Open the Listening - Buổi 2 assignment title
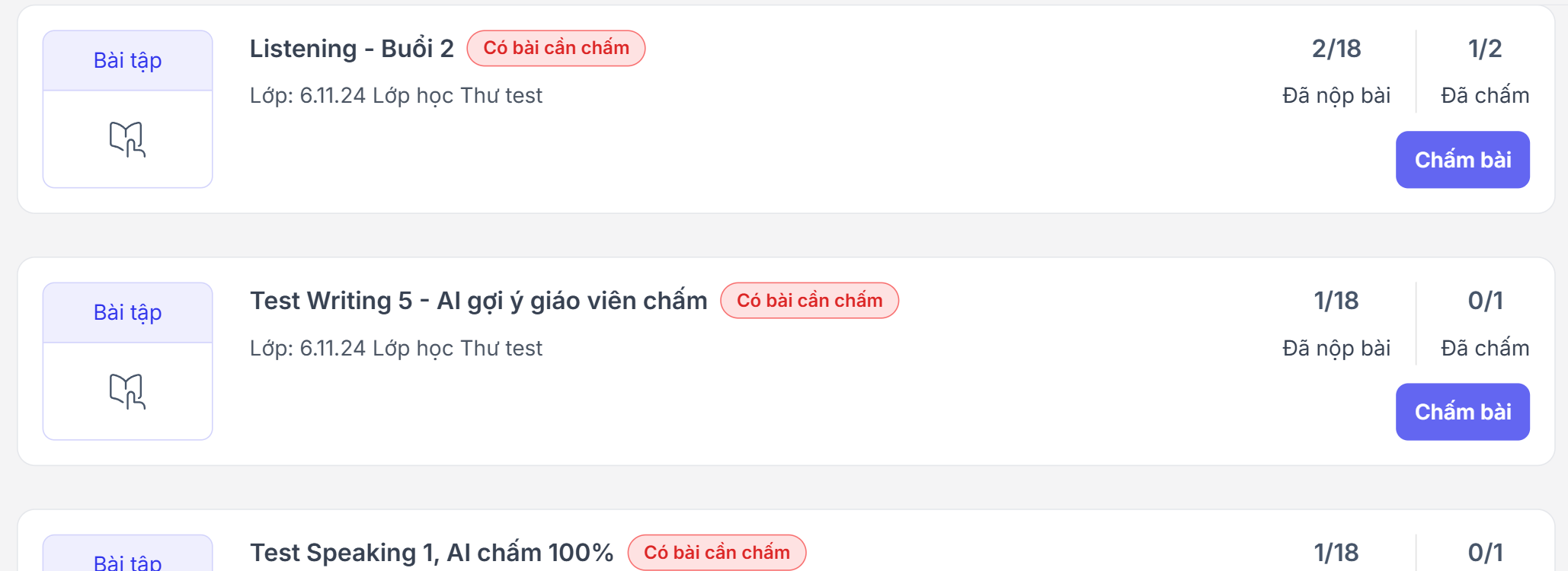 click(351, 49)
